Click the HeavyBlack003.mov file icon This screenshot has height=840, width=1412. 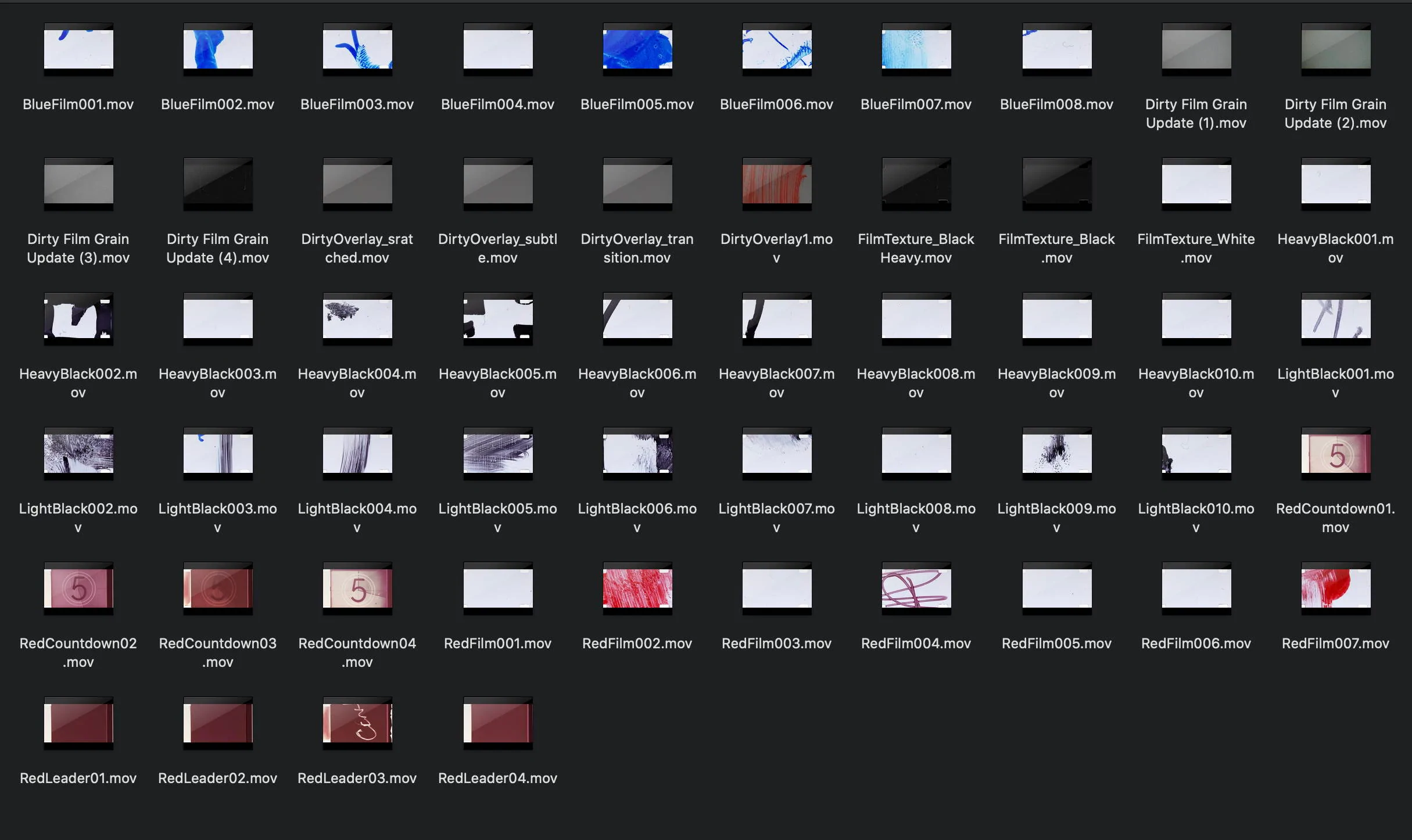(218, 319)
